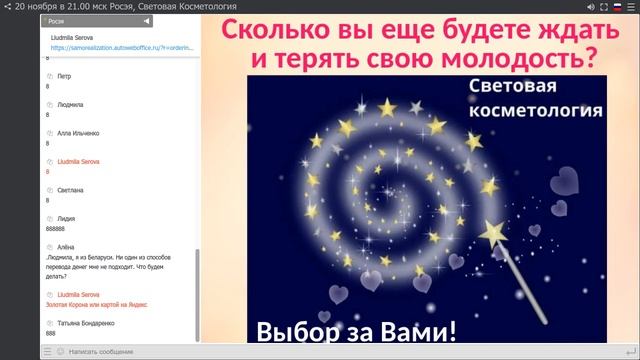Screen dimensions: 640x360
Task: Open the pinned samorealization autoweboffice link
Action: [x=122, y=48]
